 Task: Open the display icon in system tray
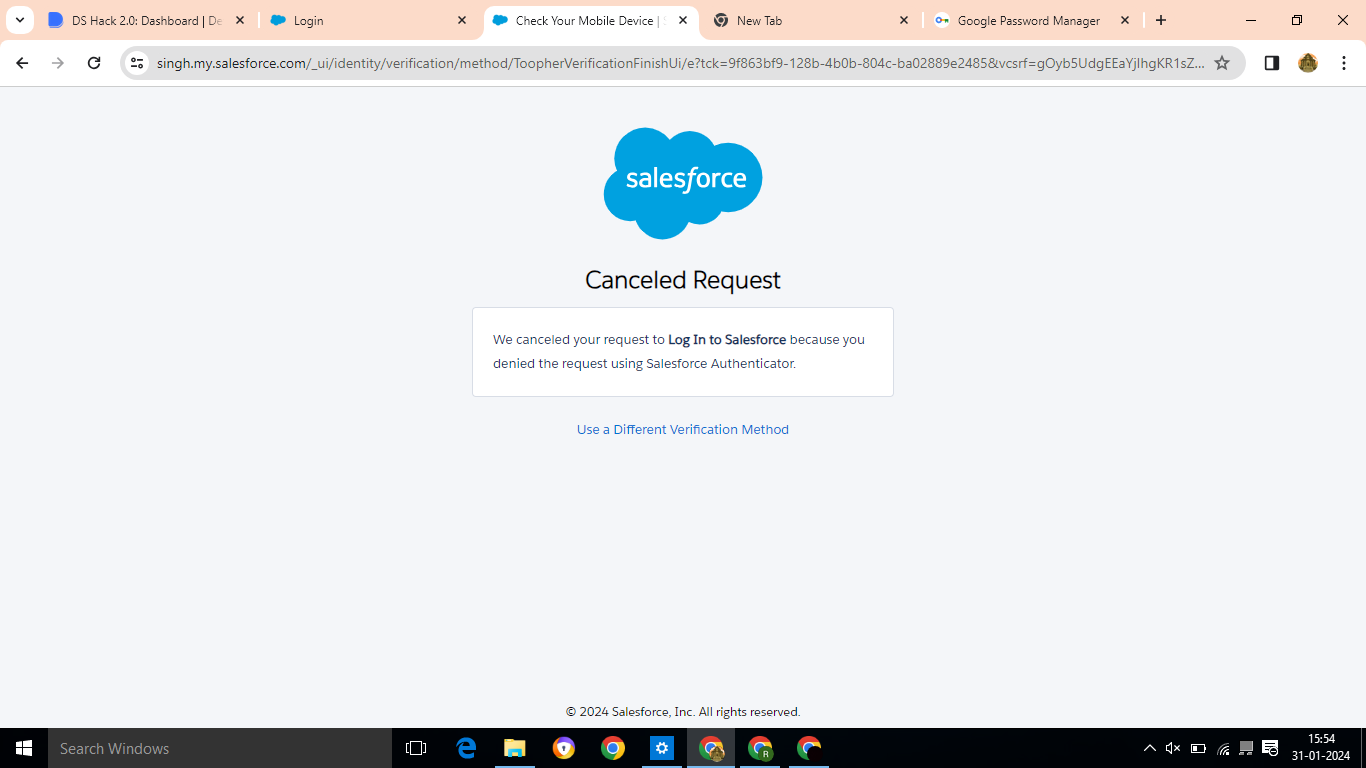click(x=1246, y=748)
